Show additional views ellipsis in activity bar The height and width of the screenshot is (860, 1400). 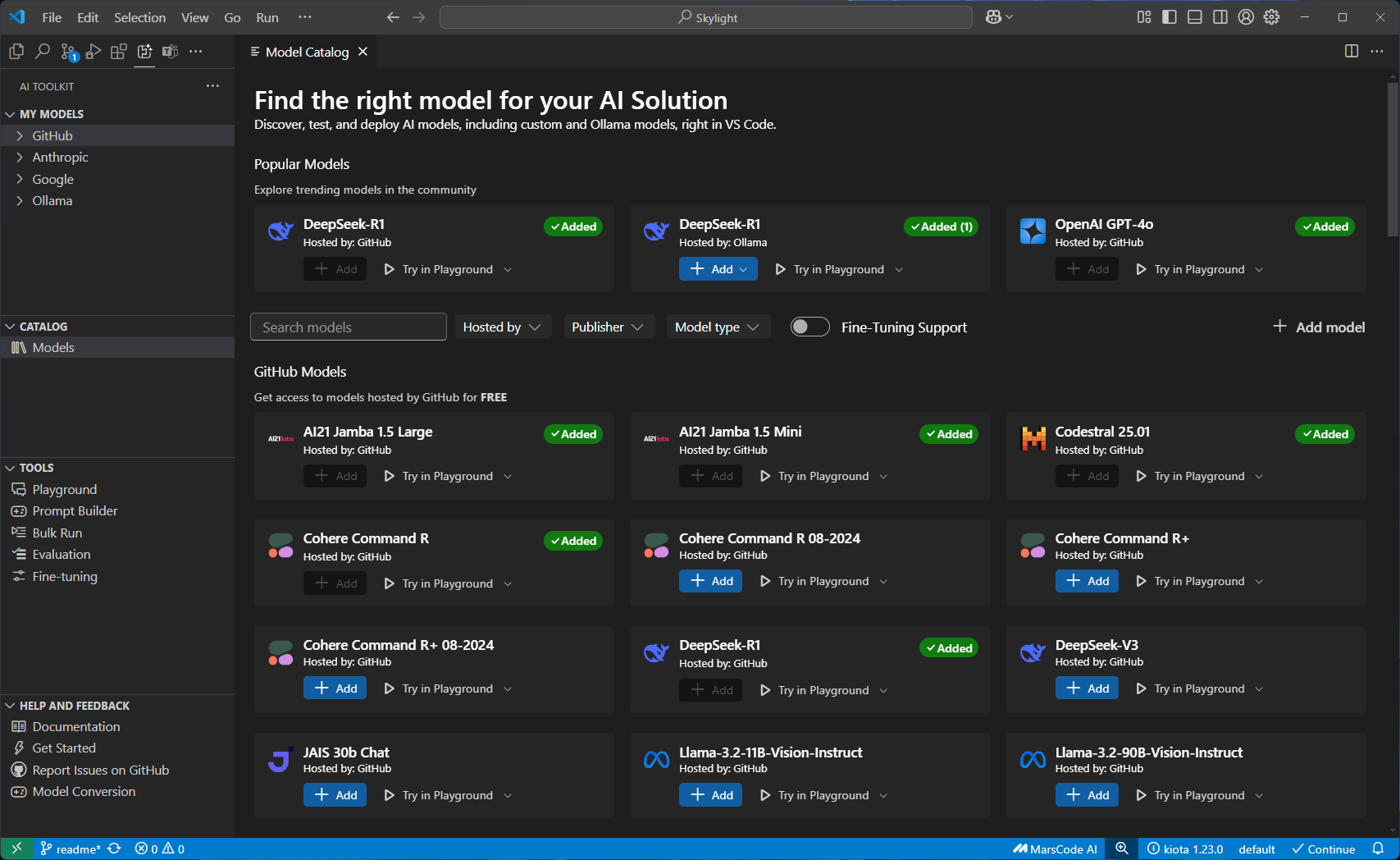coord(195,52)
